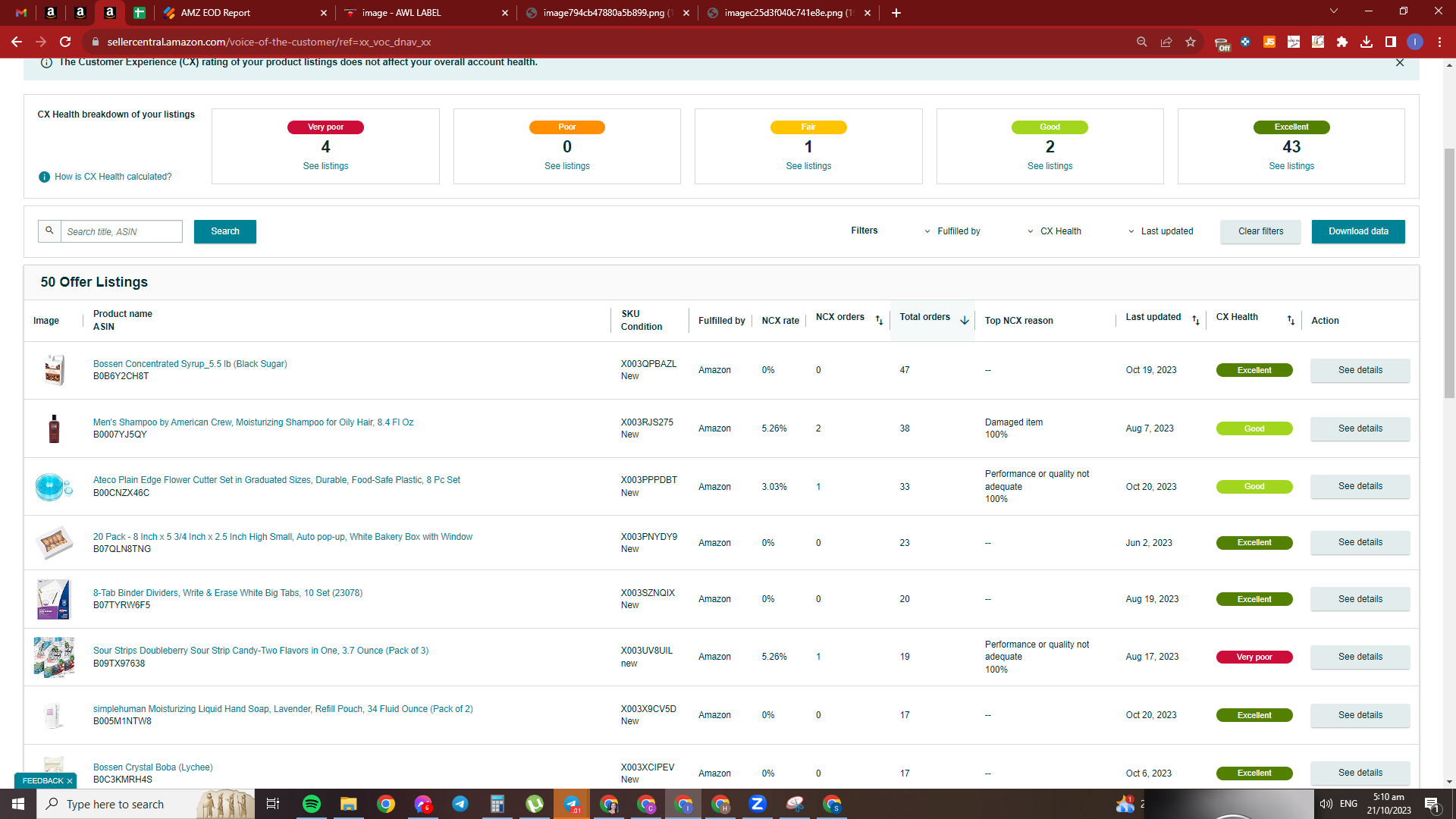Reload the Seller Central page
Viewport: 1456px width, 819px height.
[65, 42]
